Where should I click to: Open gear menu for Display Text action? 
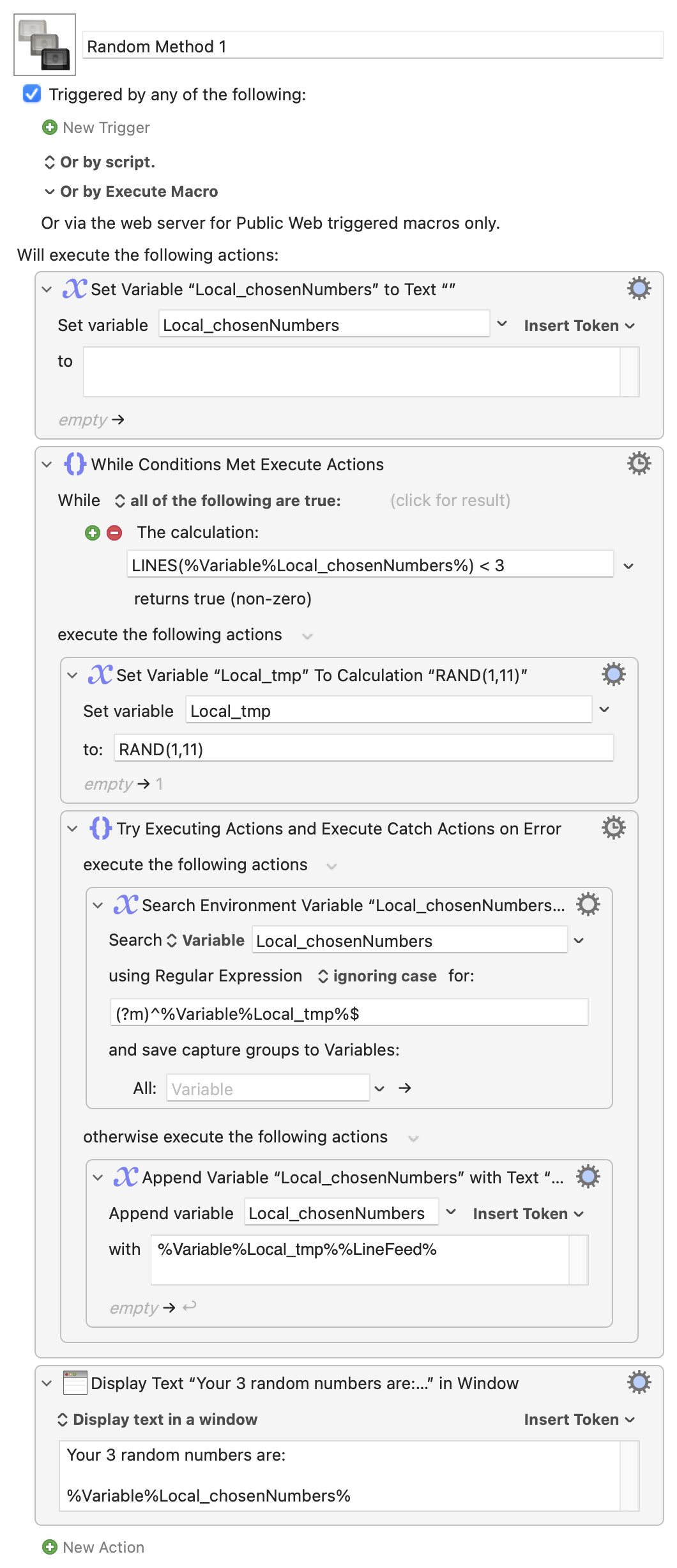point(639,1383)
